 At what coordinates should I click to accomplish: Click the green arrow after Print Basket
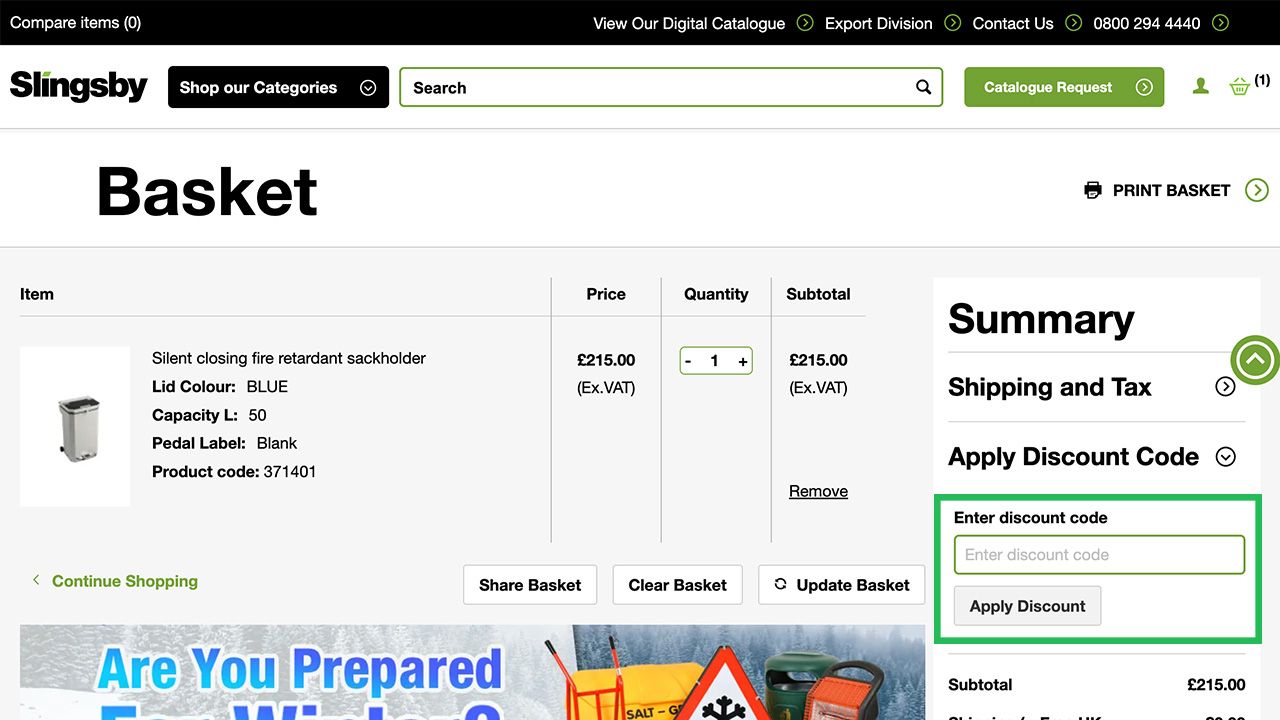pyautogui.click(x=1257, y=190)
